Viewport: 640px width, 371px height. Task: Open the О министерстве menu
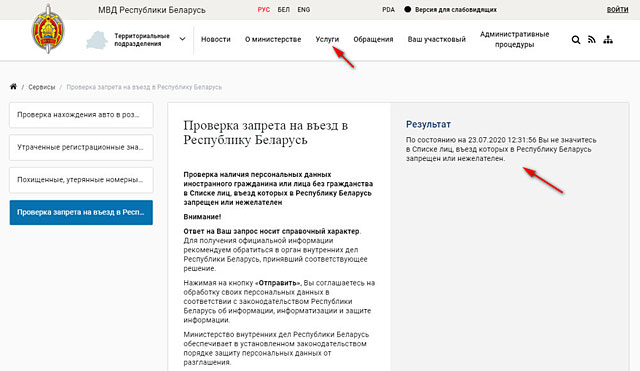[x=273, y=39]
